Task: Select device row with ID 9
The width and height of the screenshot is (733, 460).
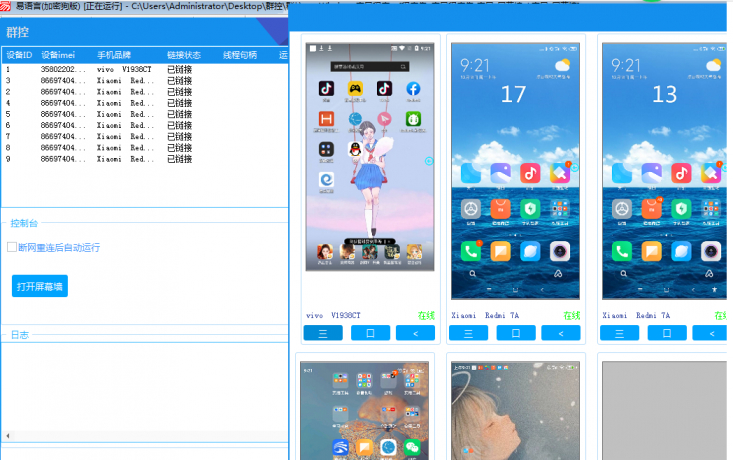Action: click(x=145, y=159)
